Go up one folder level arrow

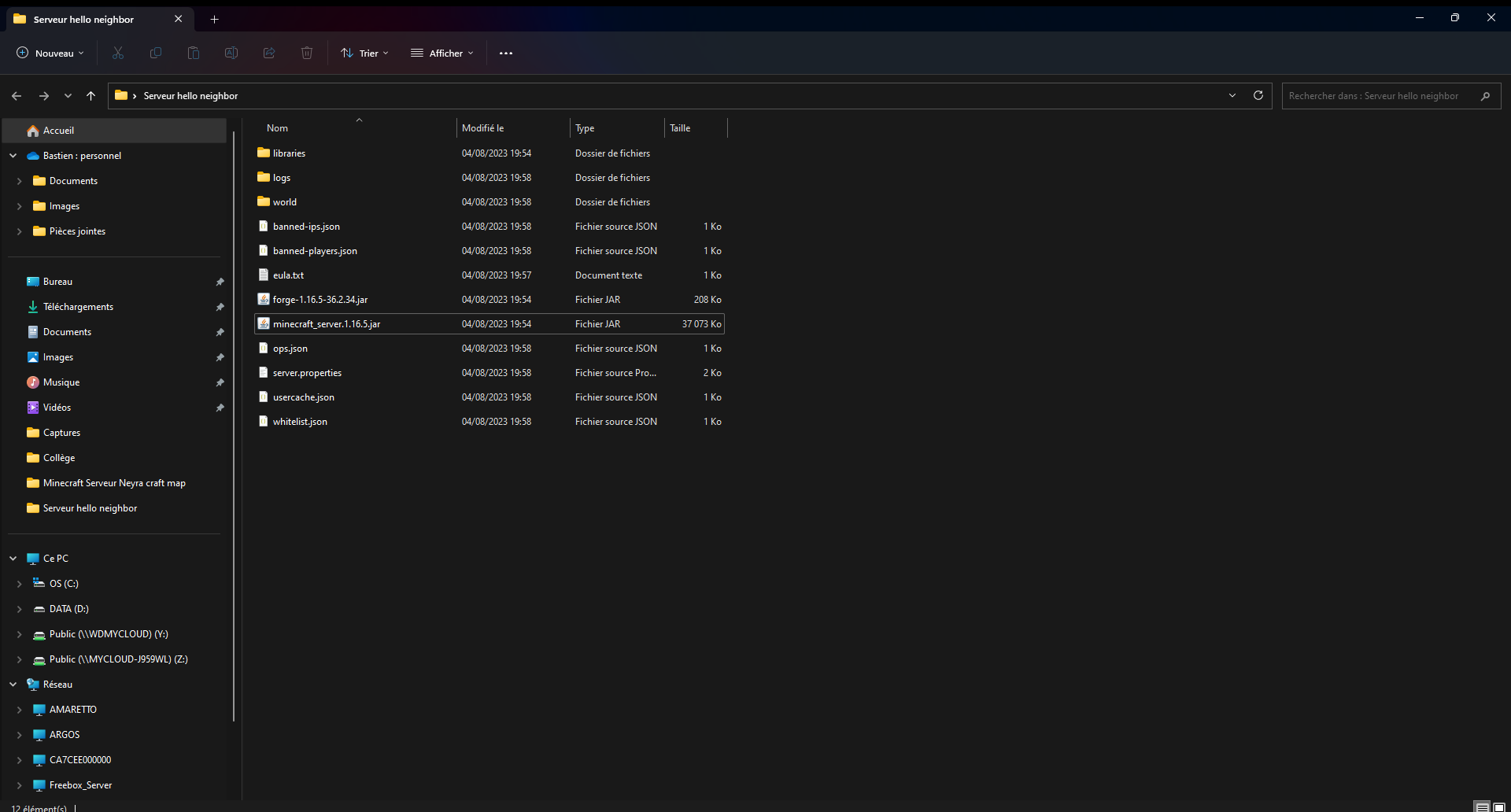[x=91, y=96]
